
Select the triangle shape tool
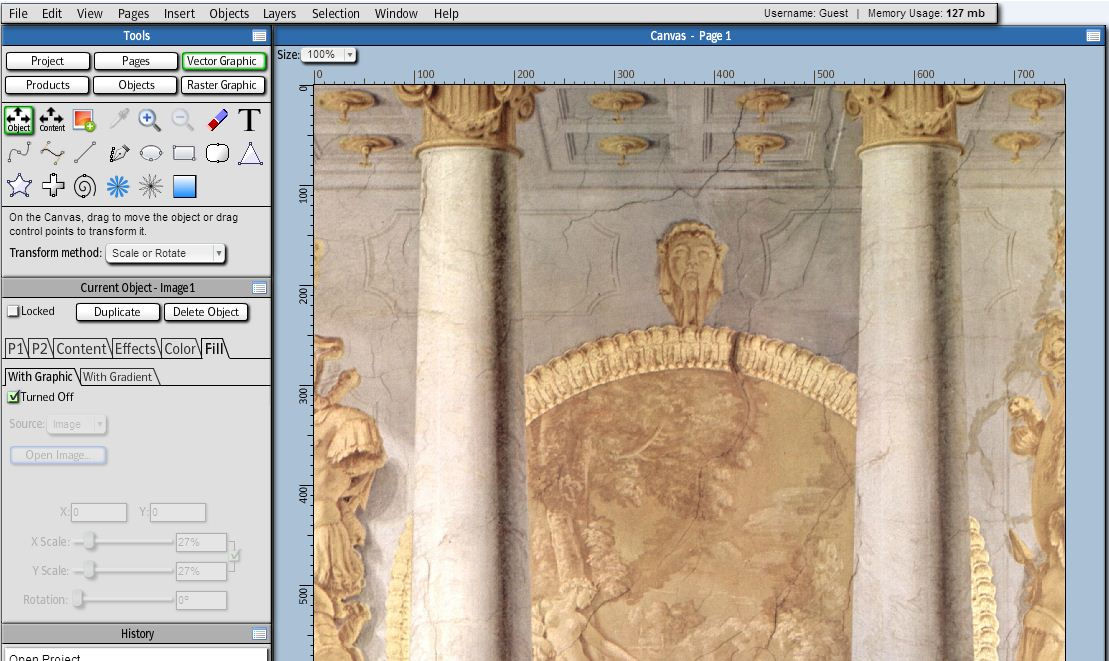pos(250,153)
